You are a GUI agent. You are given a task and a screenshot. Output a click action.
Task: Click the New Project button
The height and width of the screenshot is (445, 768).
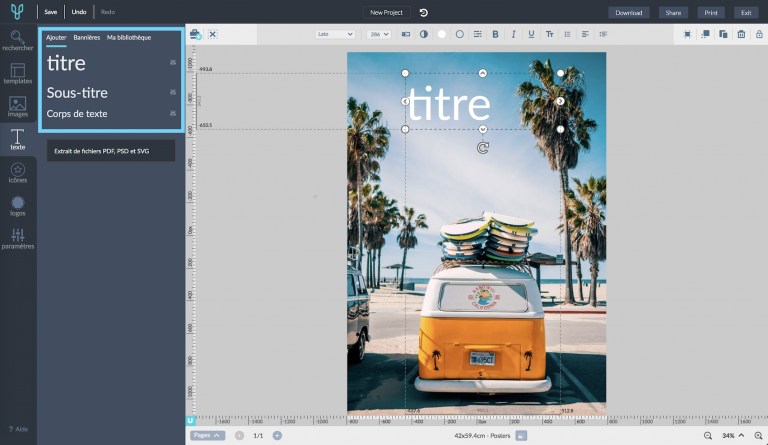click(x=387, y=13)
